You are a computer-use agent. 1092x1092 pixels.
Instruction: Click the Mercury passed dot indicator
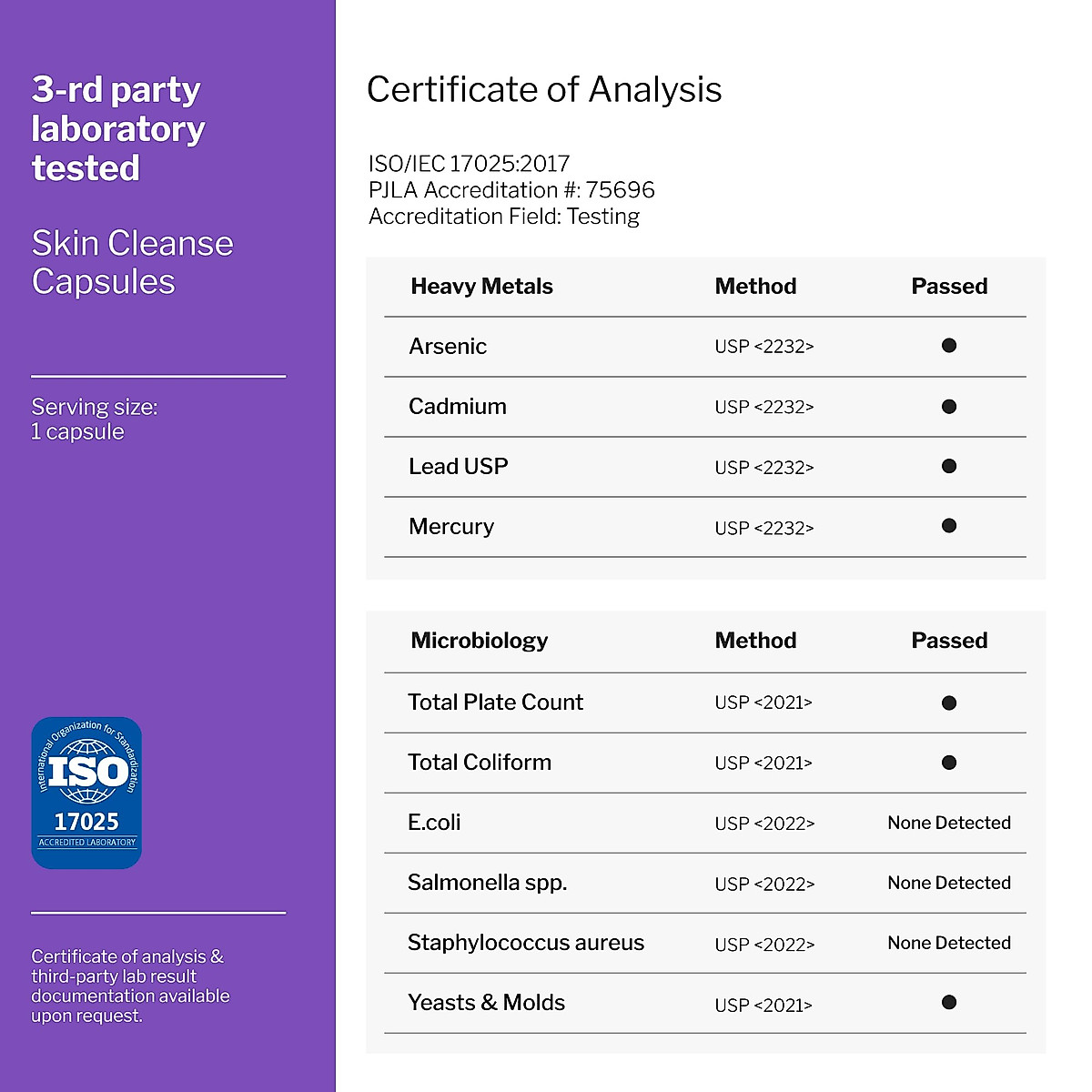click(x=949, y=526)
